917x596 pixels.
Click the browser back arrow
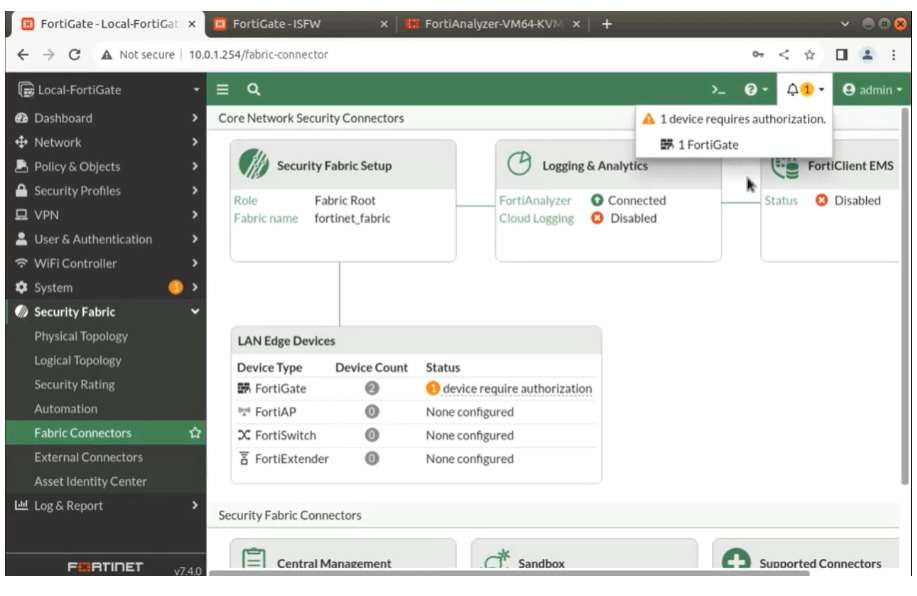[23, 54]
